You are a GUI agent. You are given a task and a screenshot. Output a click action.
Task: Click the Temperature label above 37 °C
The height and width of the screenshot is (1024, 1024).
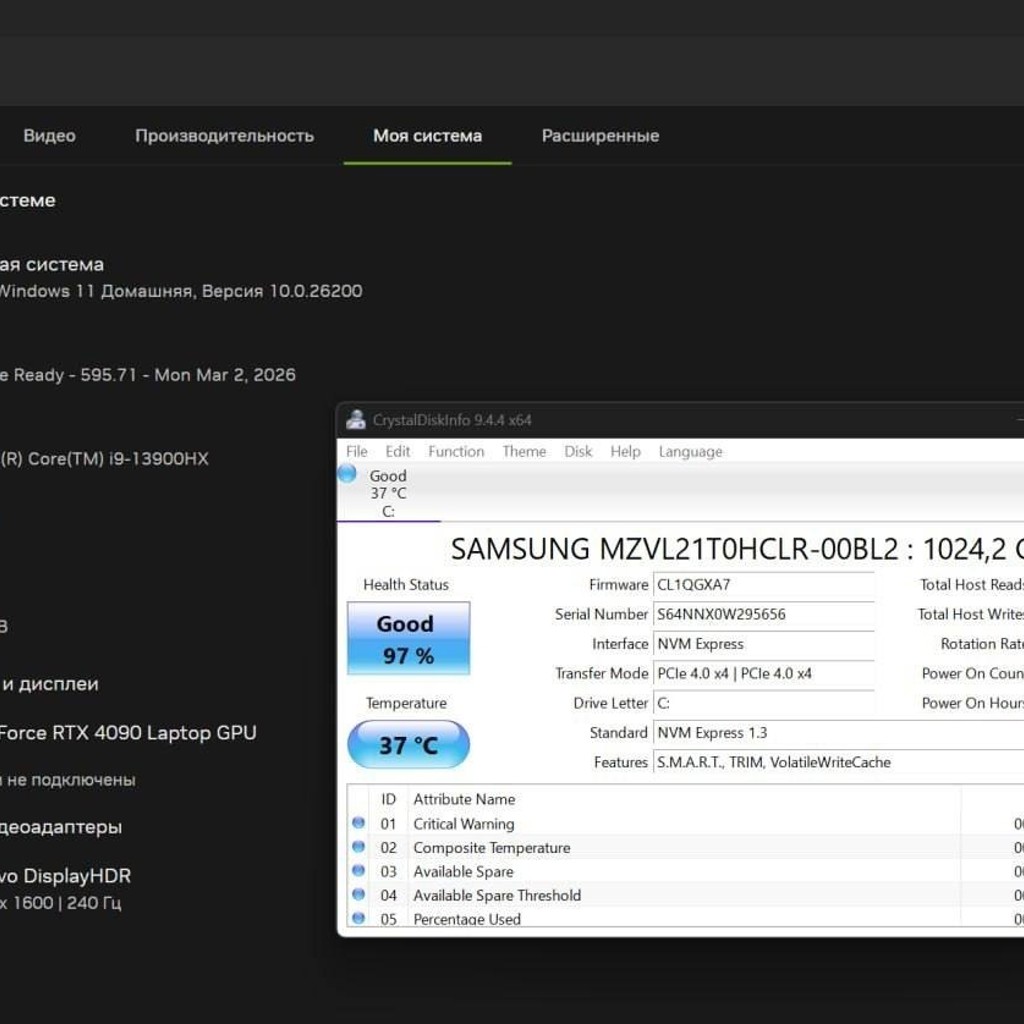pos(406,703)
